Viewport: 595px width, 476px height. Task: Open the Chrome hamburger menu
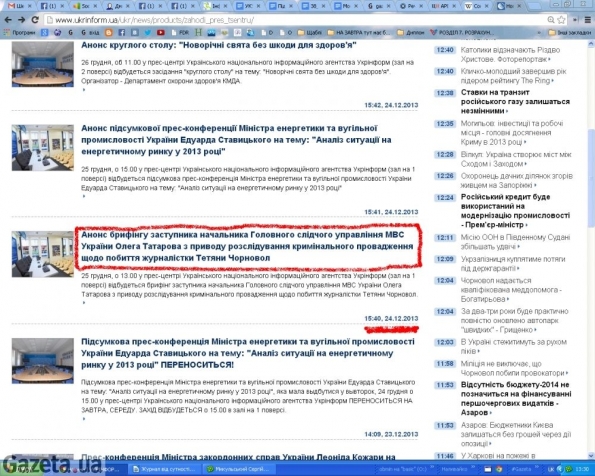pyautogui.click(x=588, y=20)
